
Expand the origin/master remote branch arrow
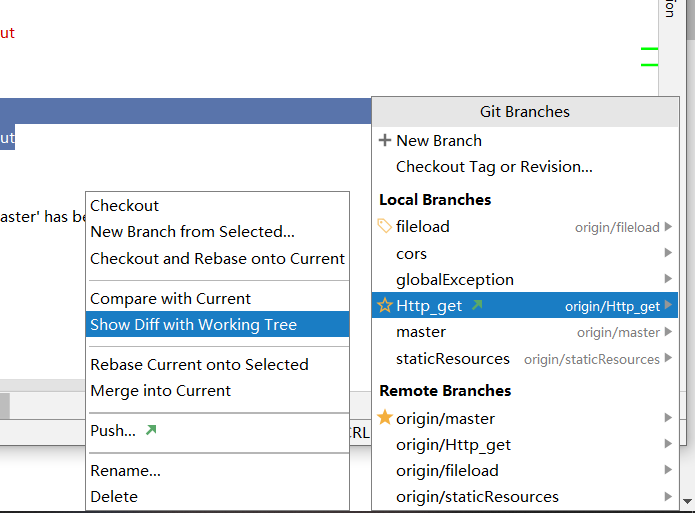click(x=668, y=418)
